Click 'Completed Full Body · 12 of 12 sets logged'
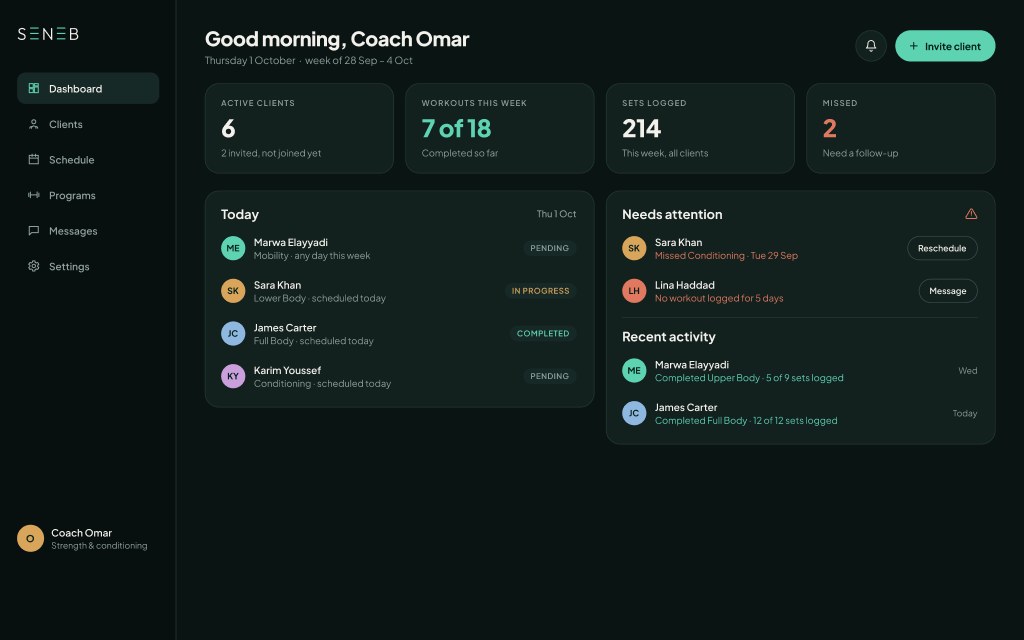1024x640 pixels. pyautogui.click(x=746, y=421)
